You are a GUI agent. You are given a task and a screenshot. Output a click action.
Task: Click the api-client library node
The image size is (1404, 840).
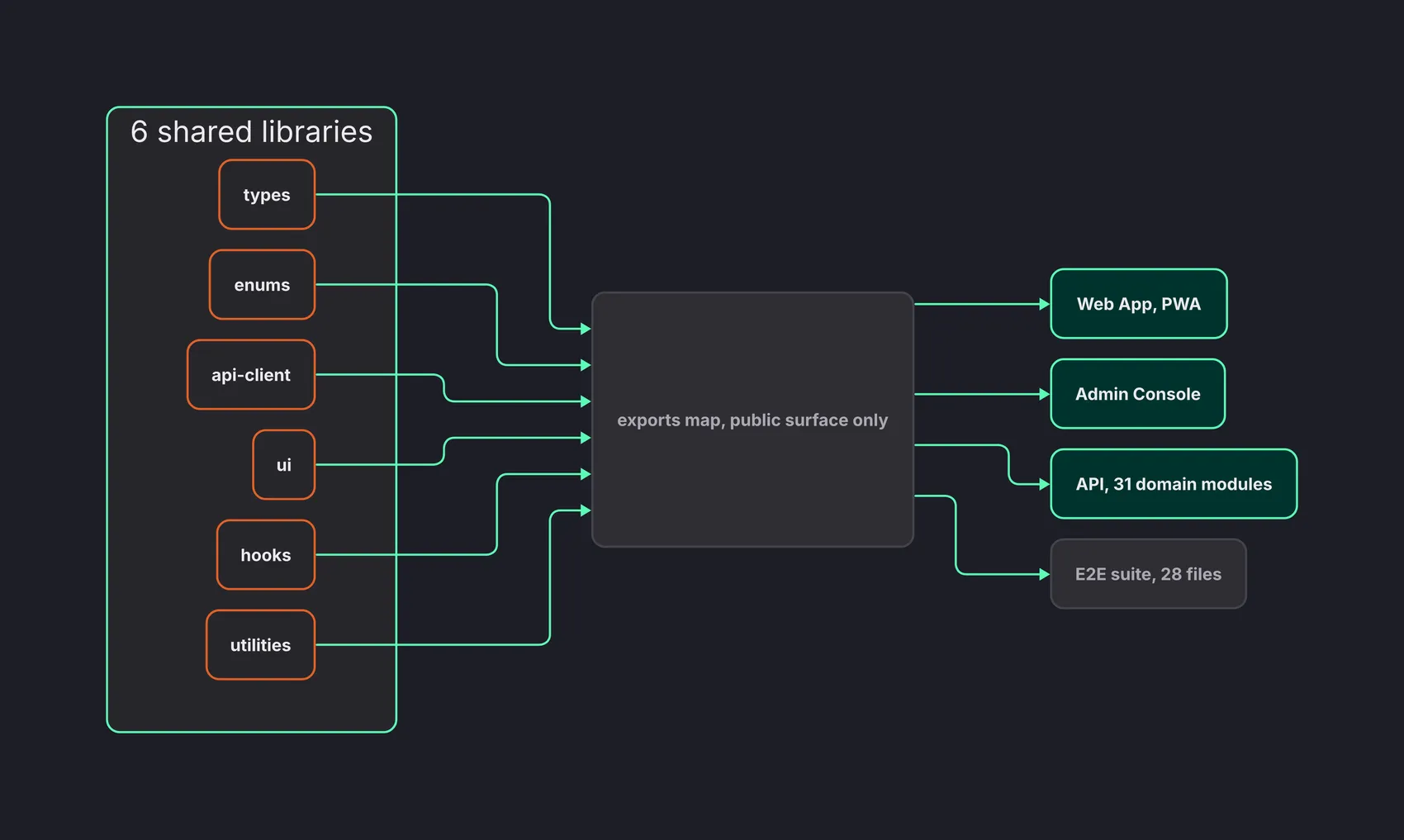pos(251,375)
